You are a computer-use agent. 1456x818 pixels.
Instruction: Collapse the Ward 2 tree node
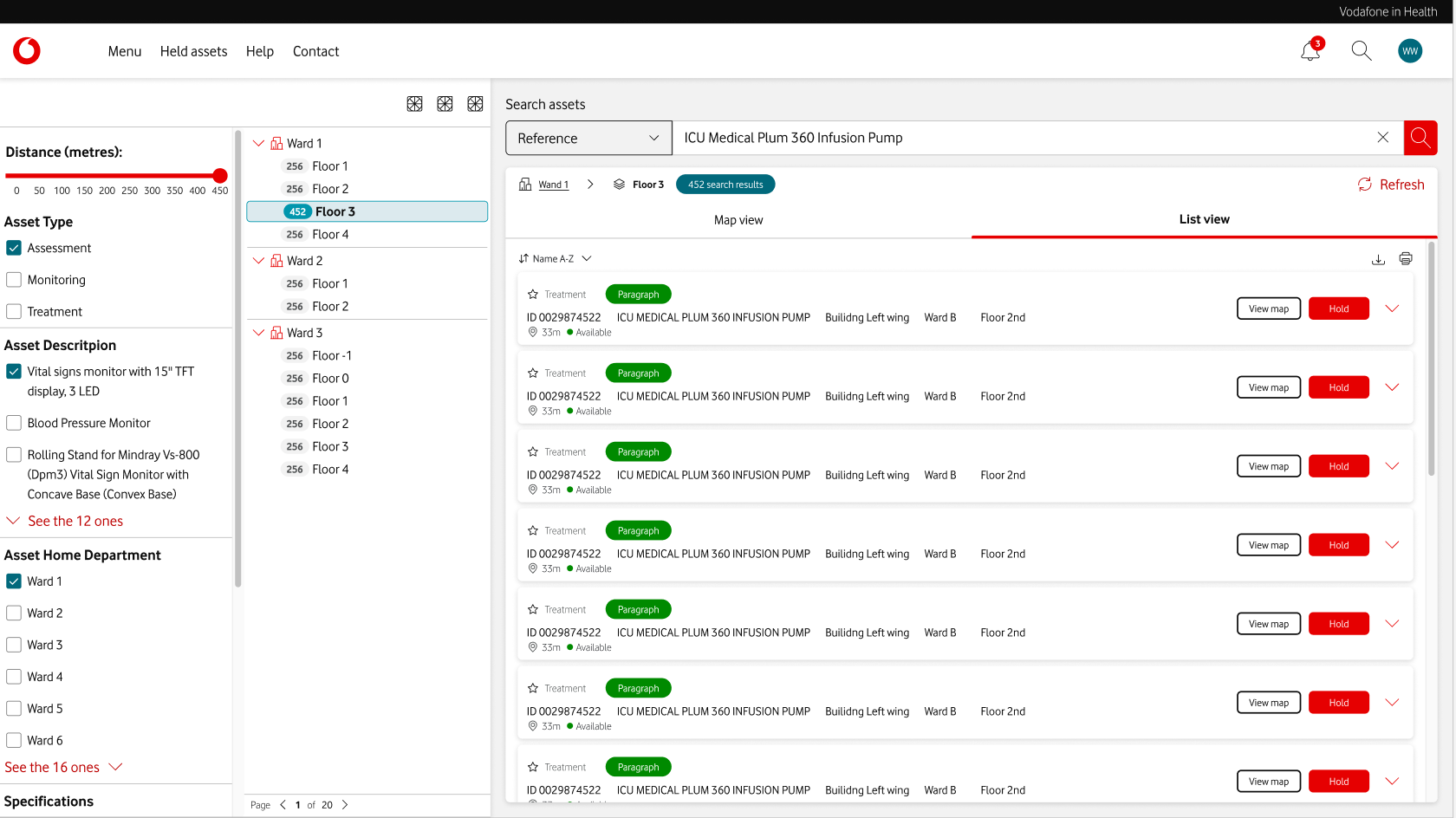click(258, 261)
